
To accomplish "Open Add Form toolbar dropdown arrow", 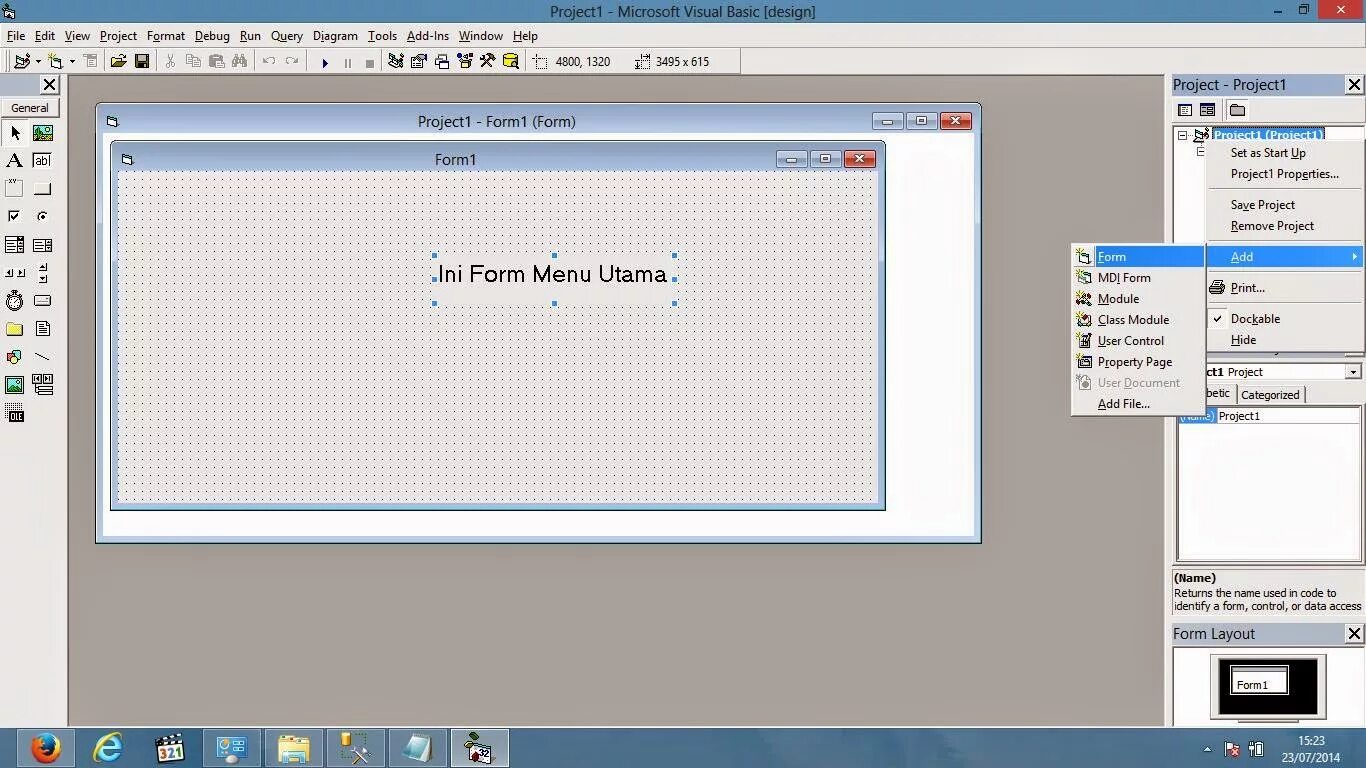I will tap(72, 62).
